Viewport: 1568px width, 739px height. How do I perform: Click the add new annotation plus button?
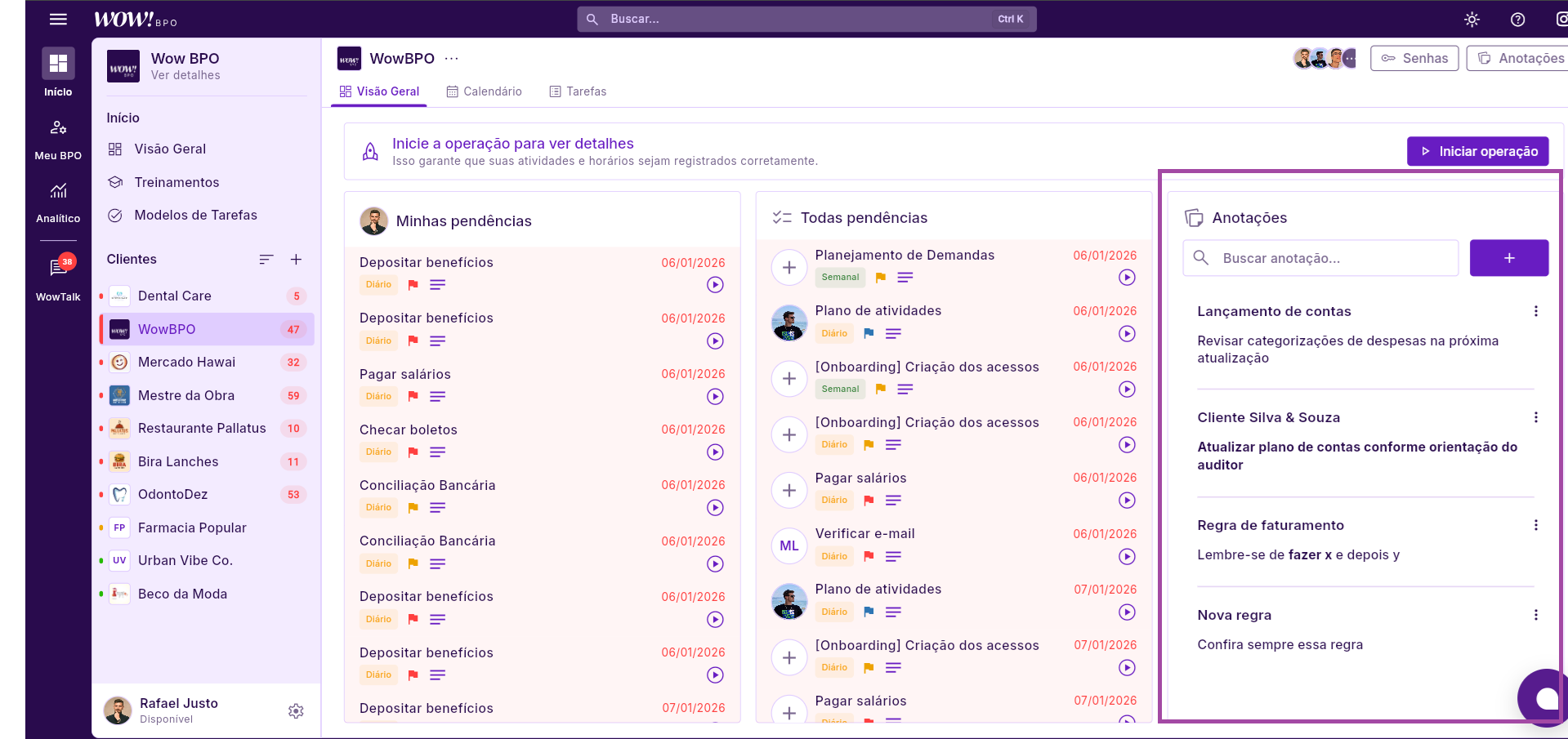click(1508, 258)
